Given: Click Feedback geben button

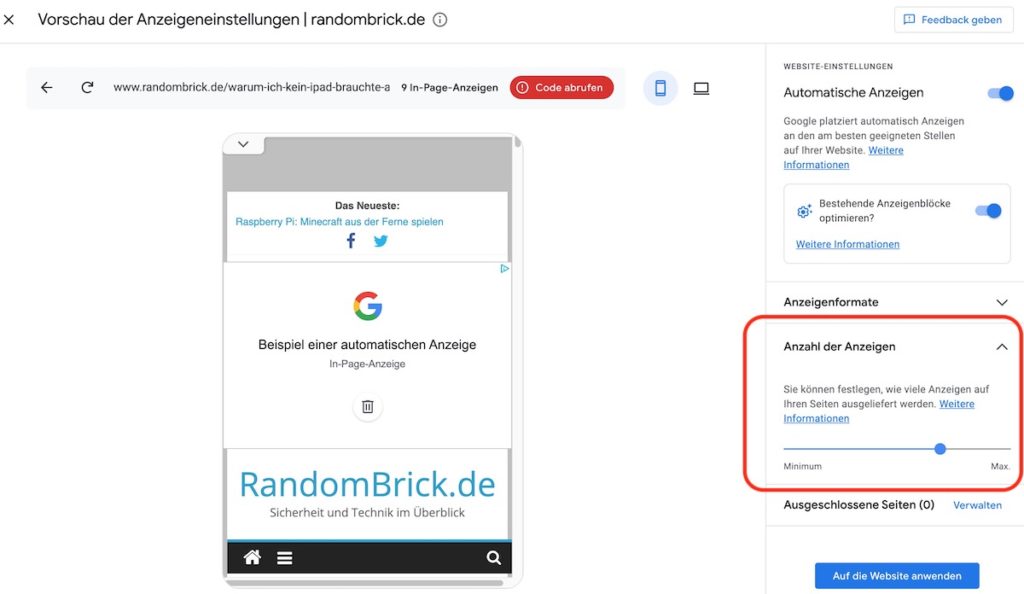Looking at the screenshot, I should click(x=953, y=20).
